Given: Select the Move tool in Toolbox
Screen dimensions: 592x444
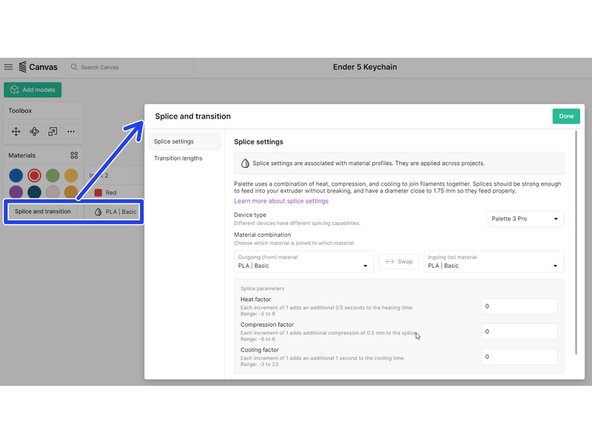Looking at the screenshot, I should [x=16, y=131].
